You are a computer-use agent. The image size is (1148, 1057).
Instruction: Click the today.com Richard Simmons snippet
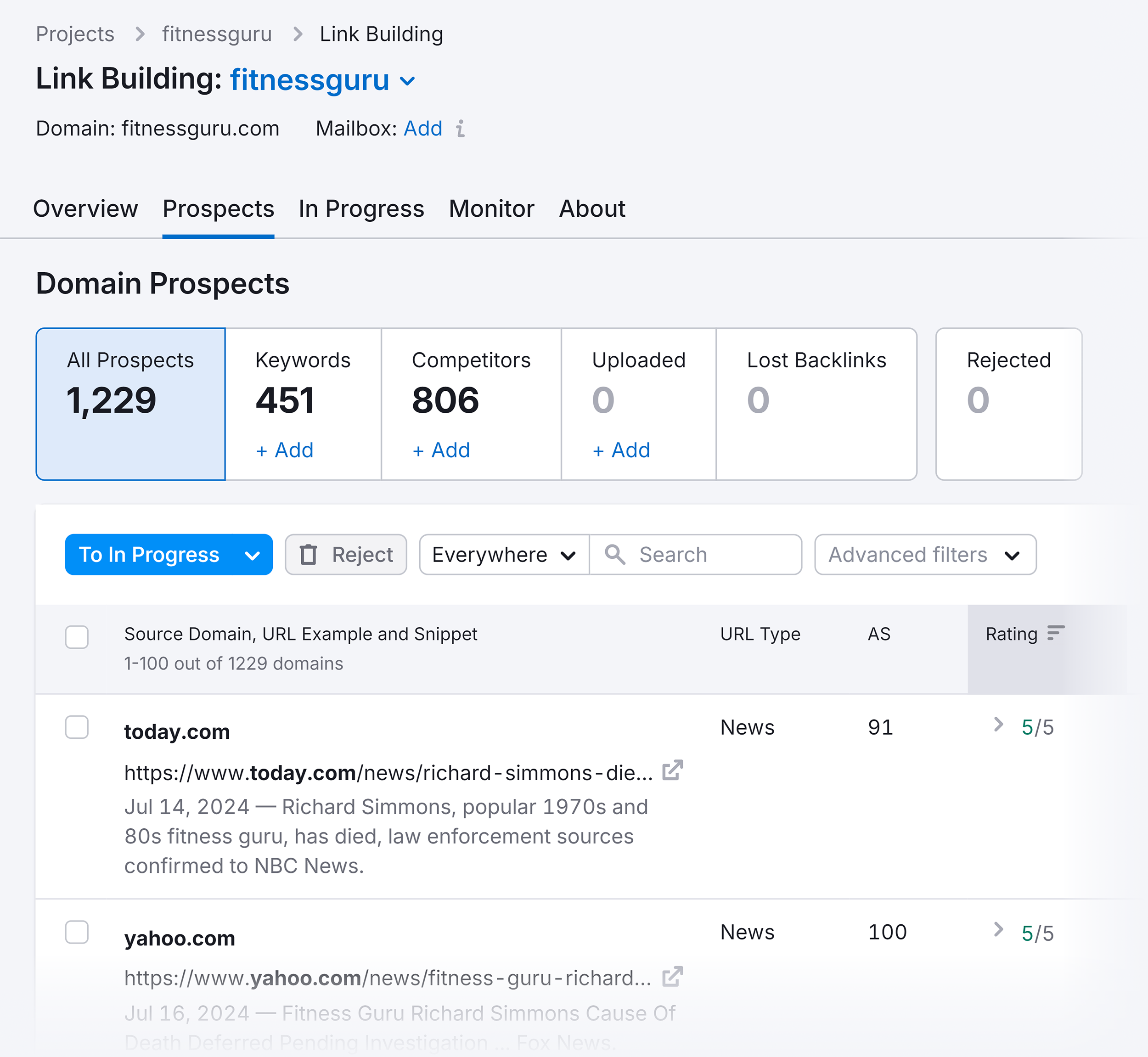tap(386, 836)
